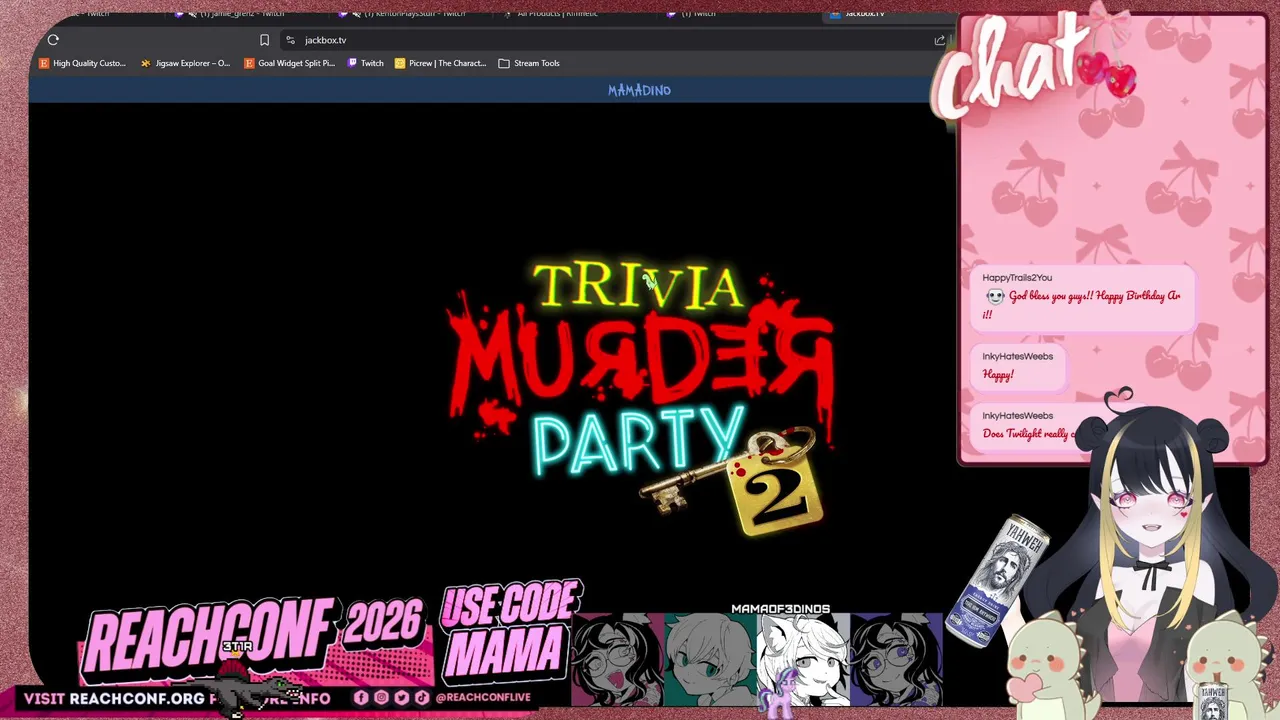Open High Quality Custo... bookmark
The image size is (1280, 720).
82,63
